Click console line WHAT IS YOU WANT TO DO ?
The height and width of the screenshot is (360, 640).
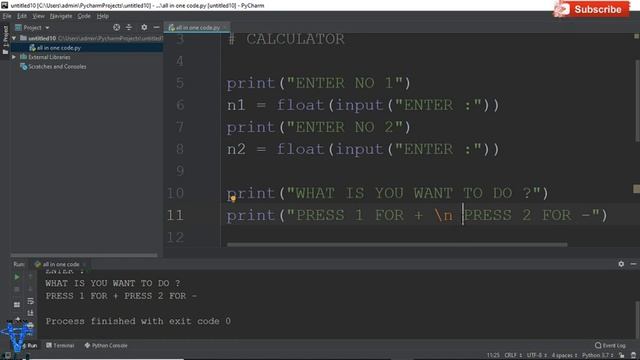coord(113,283)
